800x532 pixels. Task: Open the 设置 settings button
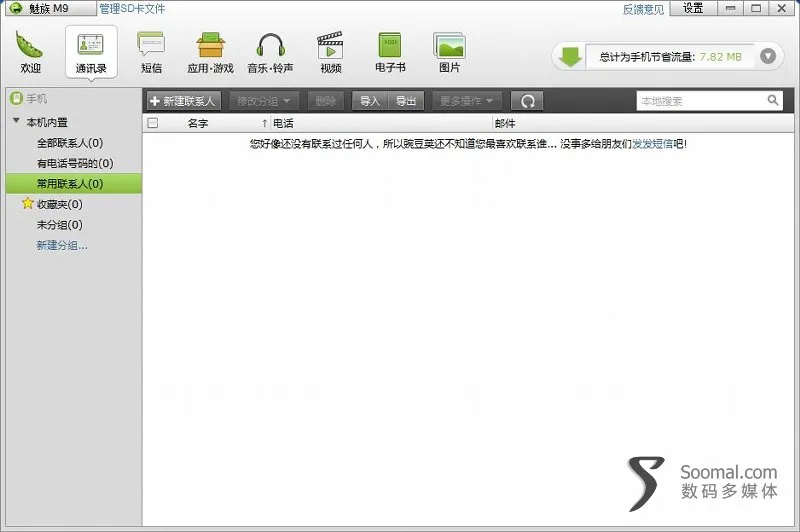click(693, 8)
